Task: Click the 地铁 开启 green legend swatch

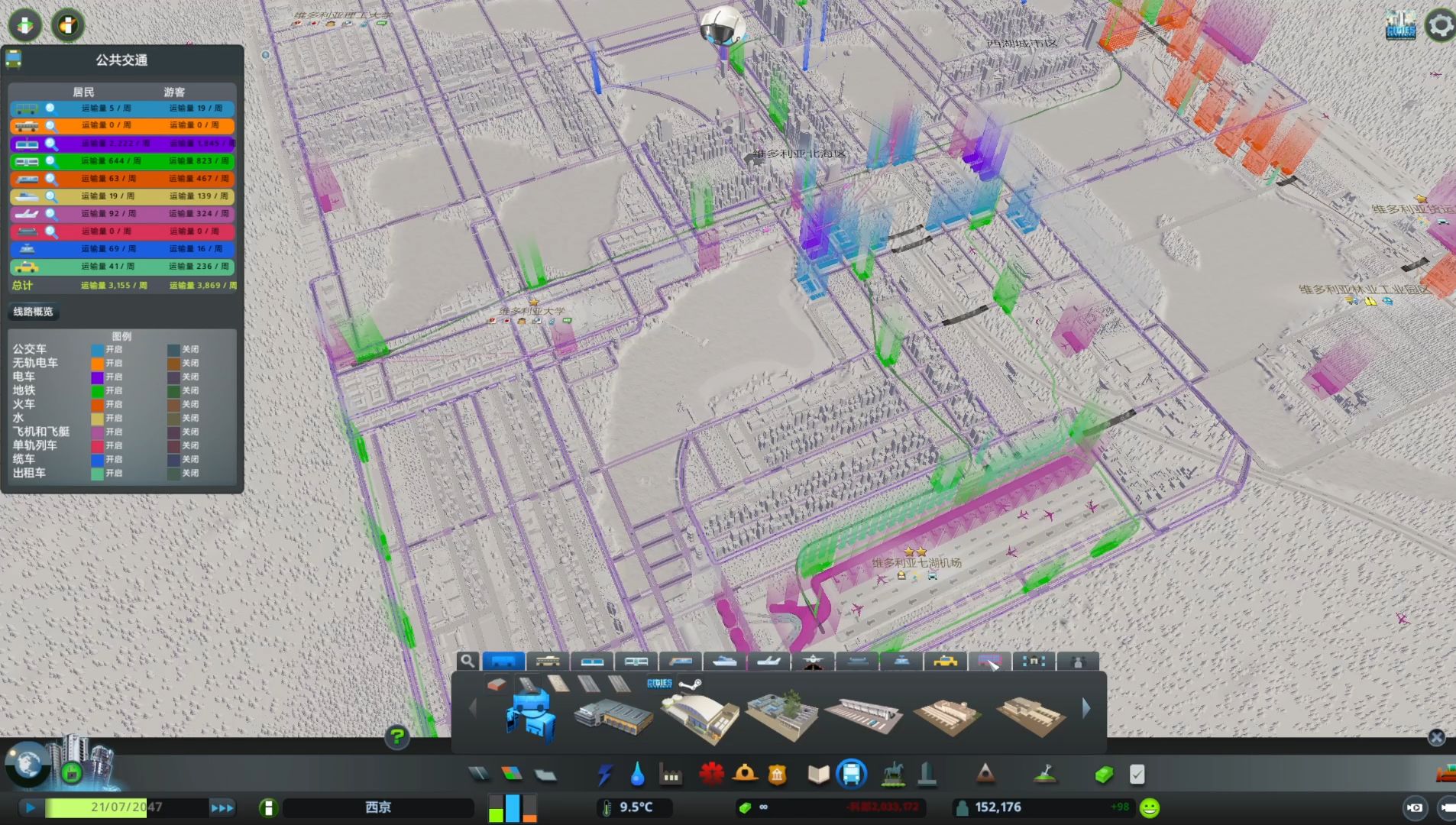Action: pyautogui.click(x=97, y=391)
